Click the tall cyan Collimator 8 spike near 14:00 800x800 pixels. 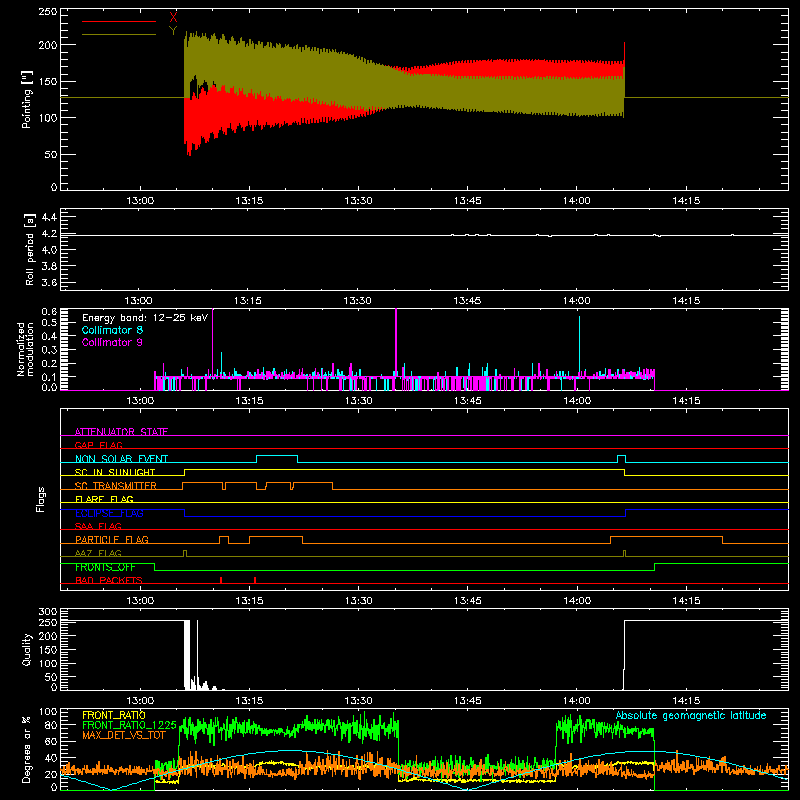[x=579, y=344]
